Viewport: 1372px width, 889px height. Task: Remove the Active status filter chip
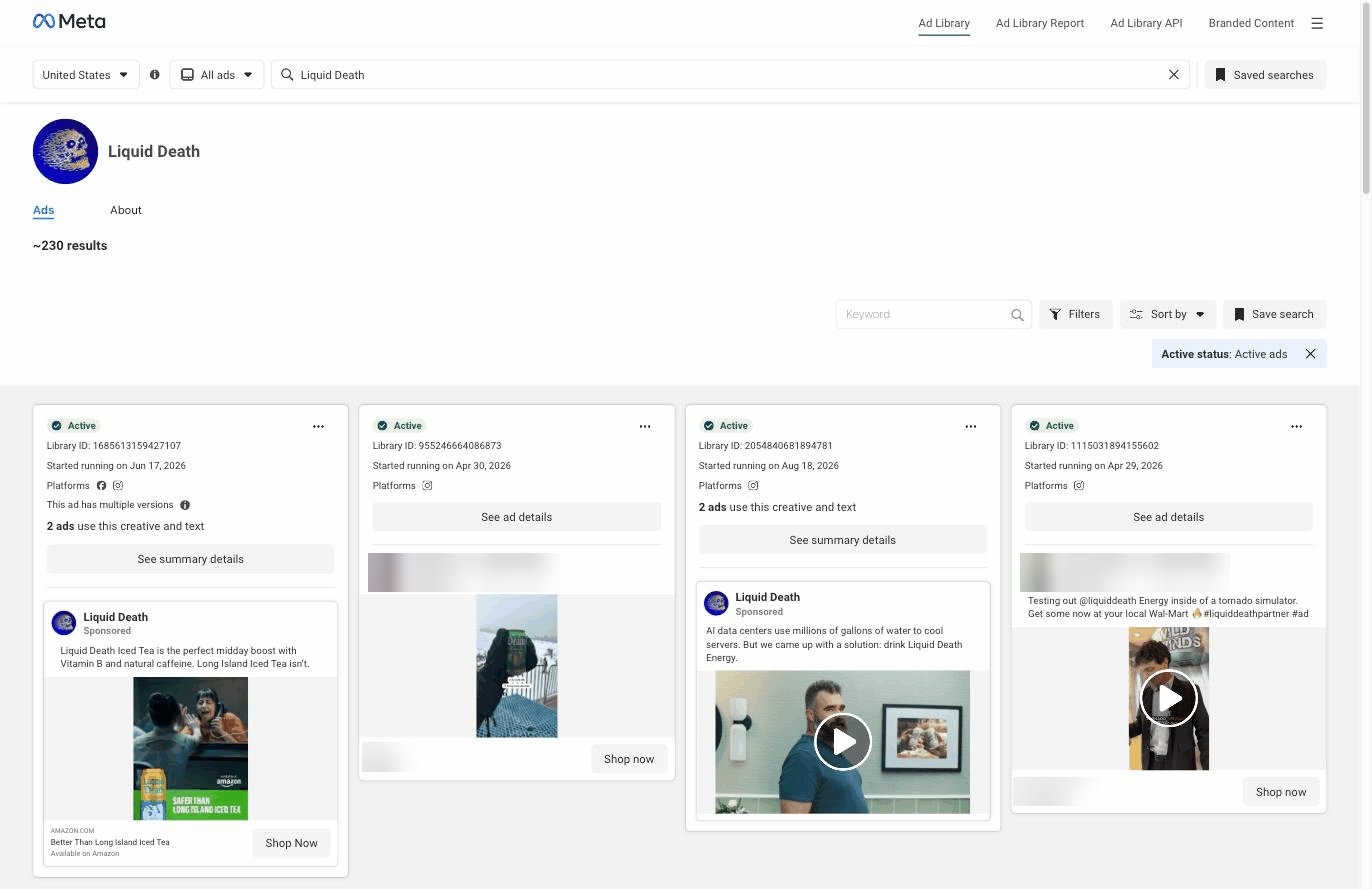[1310, 354]
